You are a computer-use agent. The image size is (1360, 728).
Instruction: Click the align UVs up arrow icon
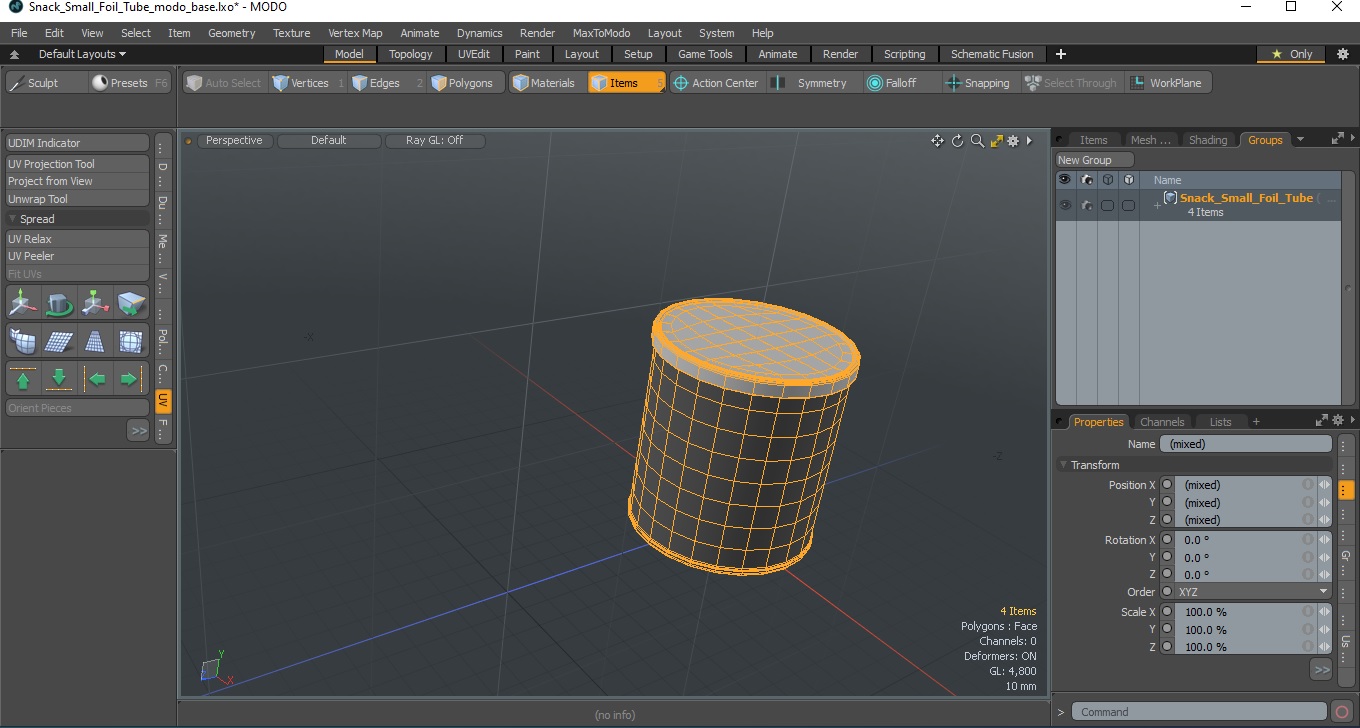tap(23, 379)
